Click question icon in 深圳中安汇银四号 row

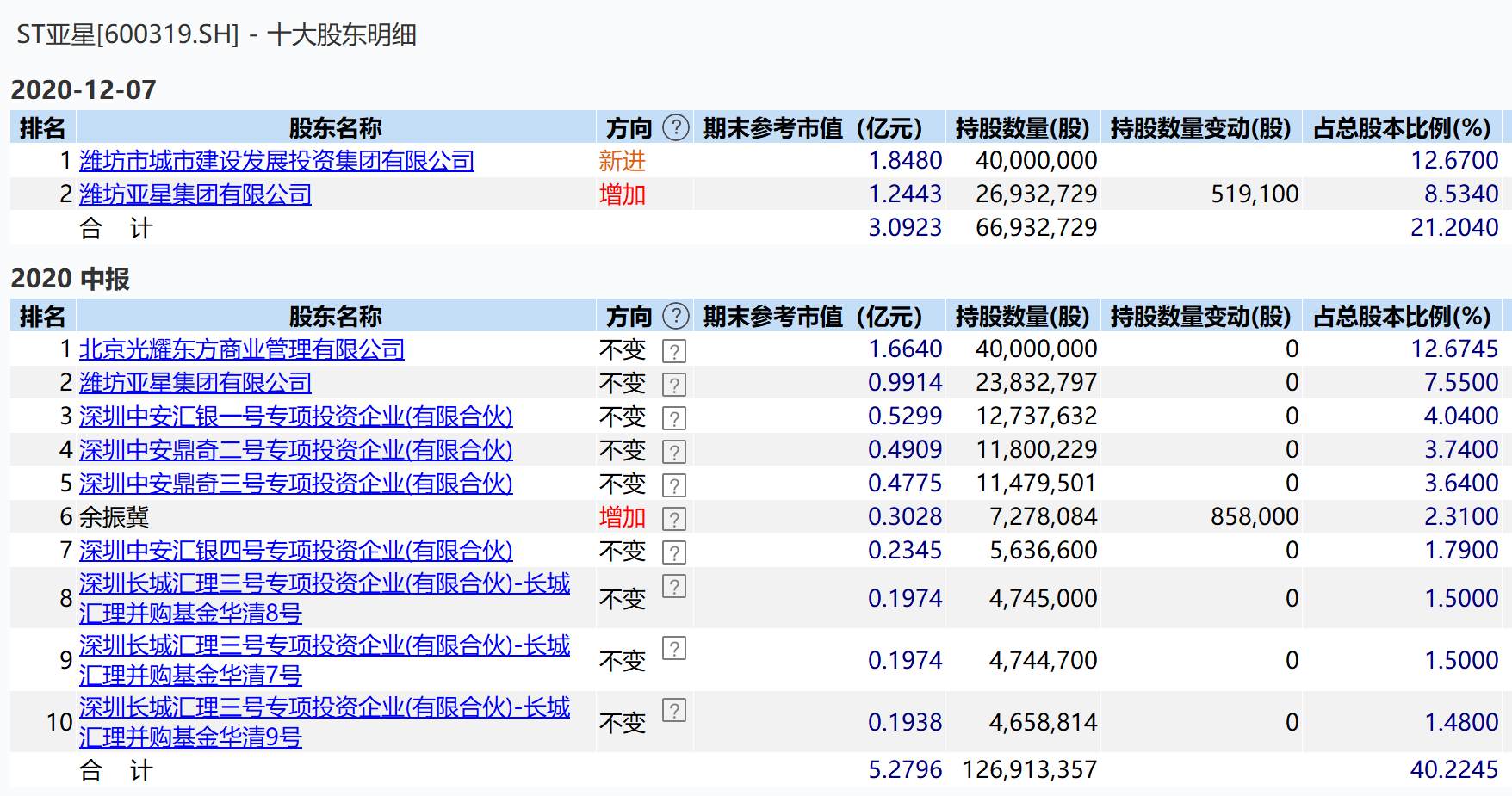click(x=673, y=552)
